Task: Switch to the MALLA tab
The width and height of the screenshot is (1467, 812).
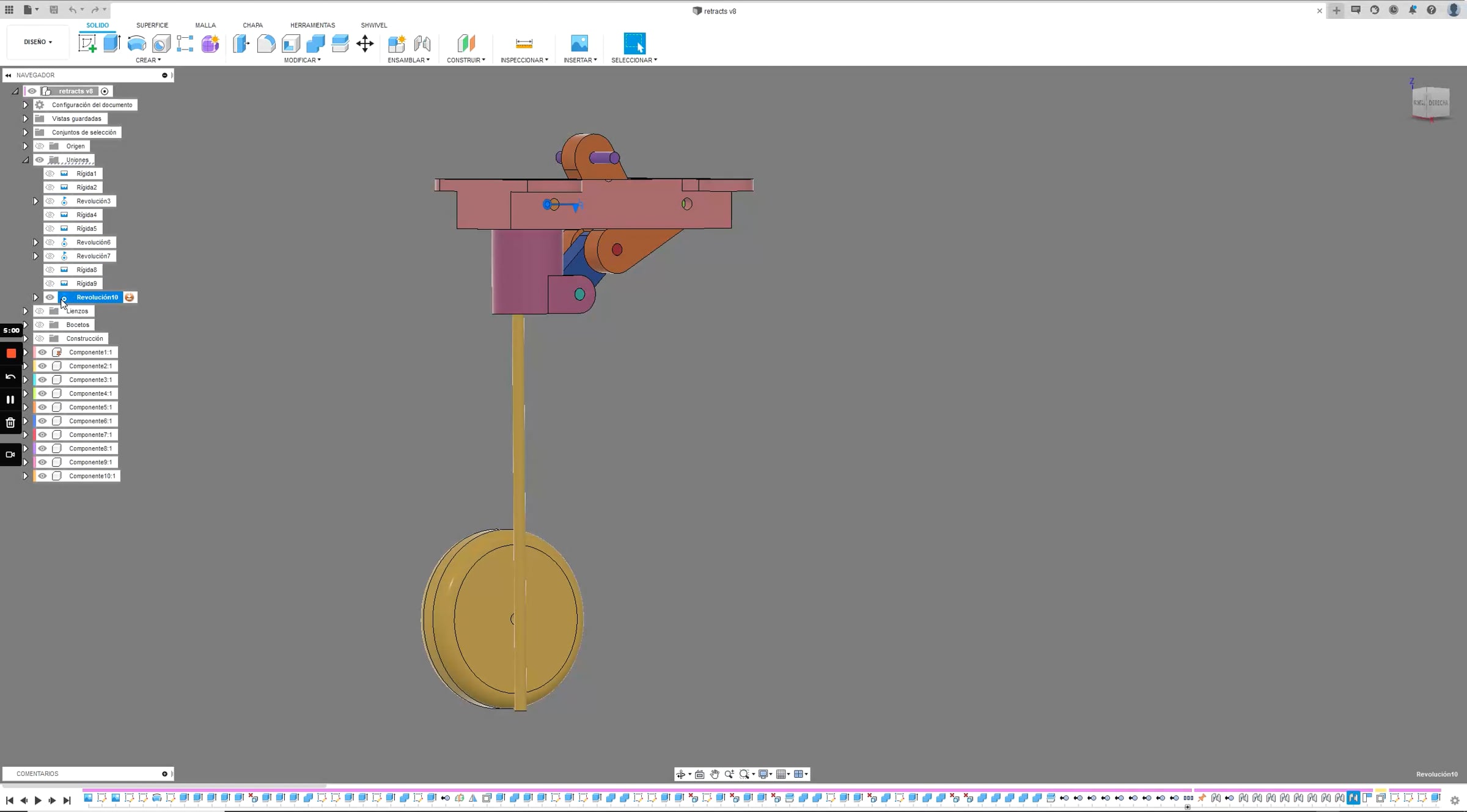Action: tap(205, 25)
